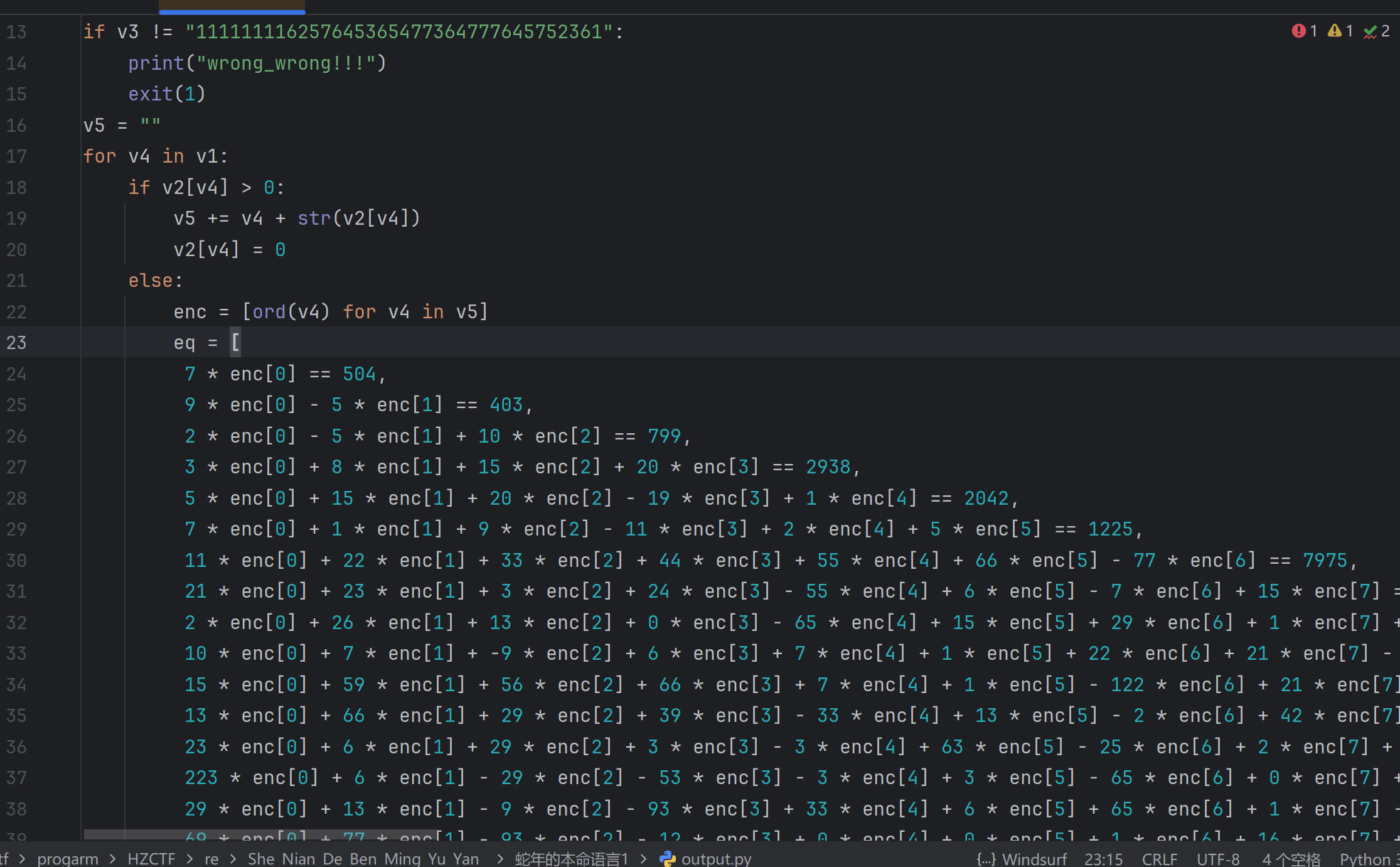Screen dimensions: 1400x867
Task: Click the yellow warning triangle icon
Action: point(1334,31)
